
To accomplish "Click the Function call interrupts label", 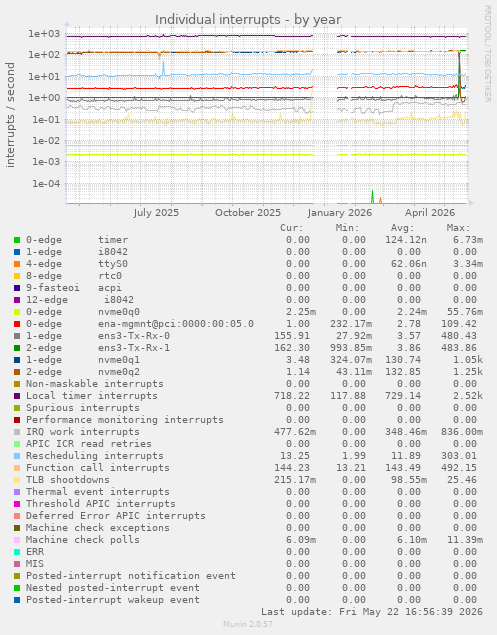I will [98, 468].
